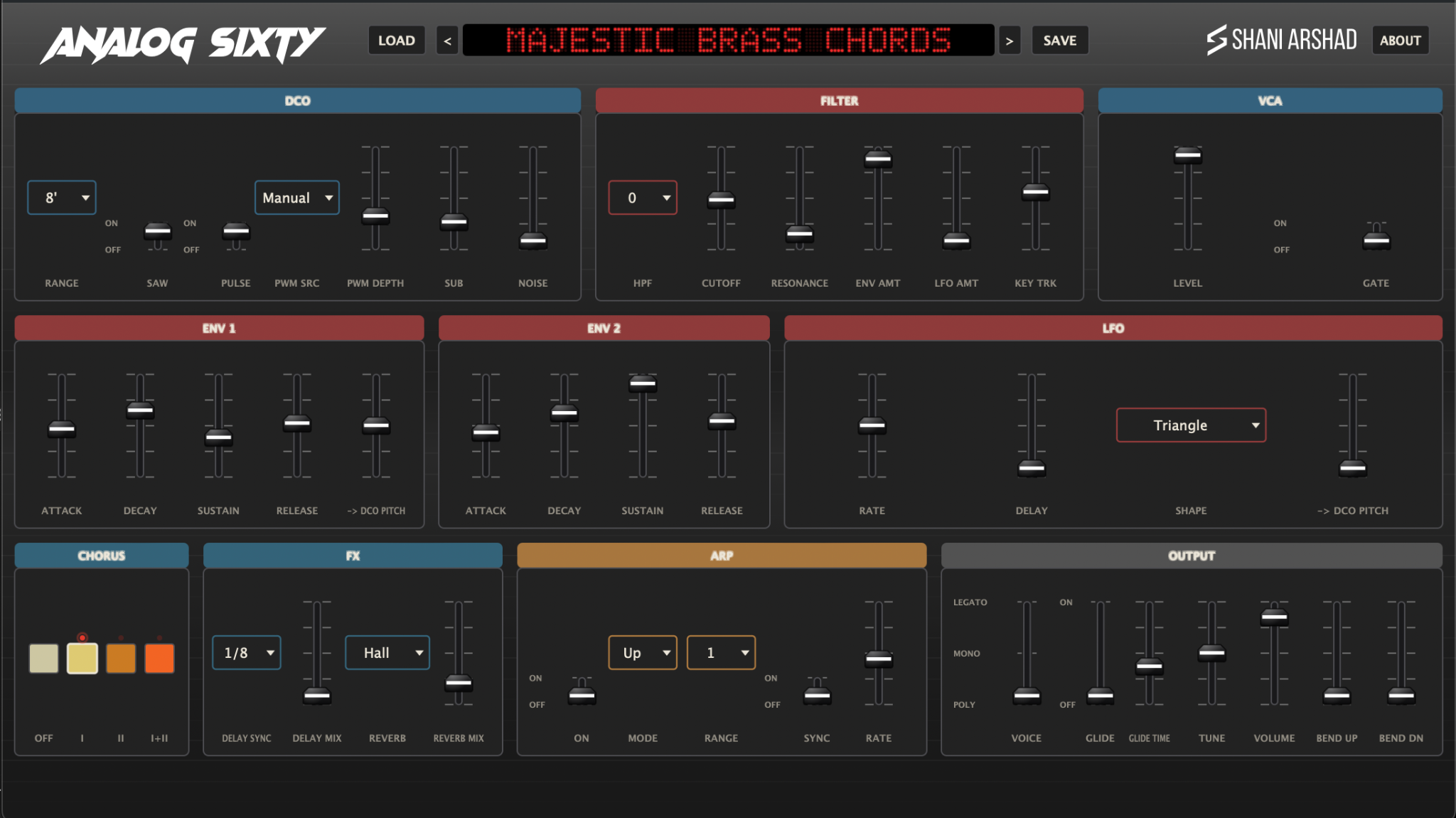Open the ARP Range dropdown
The image size is (1456, 818).
point(721,653)
